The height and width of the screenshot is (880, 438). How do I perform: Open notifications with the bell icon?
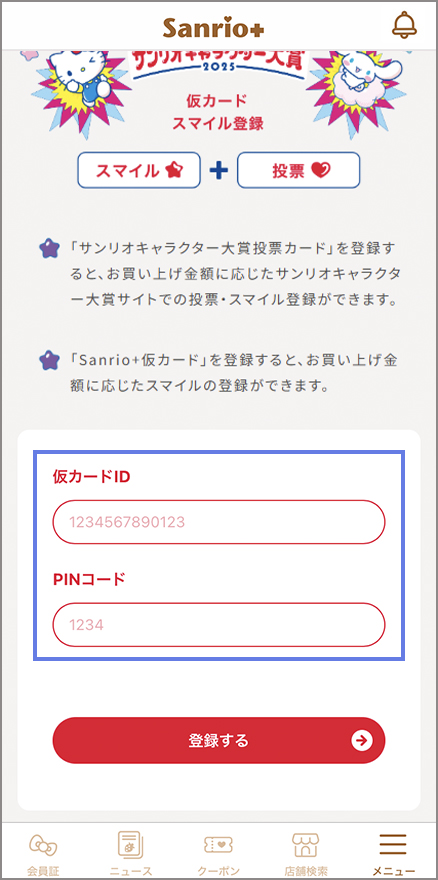point(404,25)
